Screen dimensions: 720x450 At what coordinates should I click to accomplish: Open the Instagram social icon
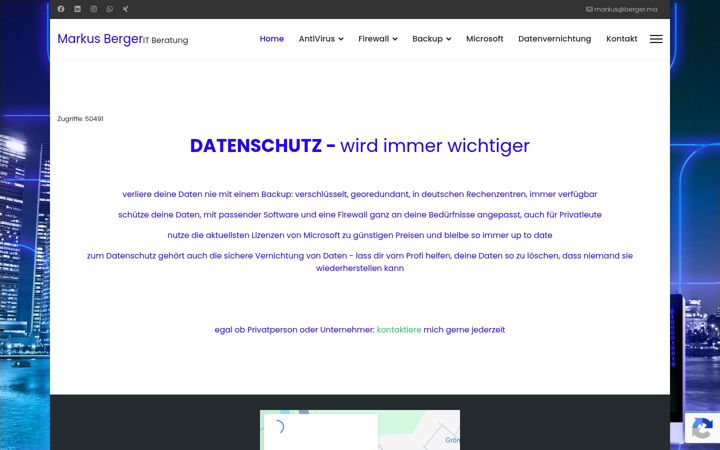pos(94,9)
